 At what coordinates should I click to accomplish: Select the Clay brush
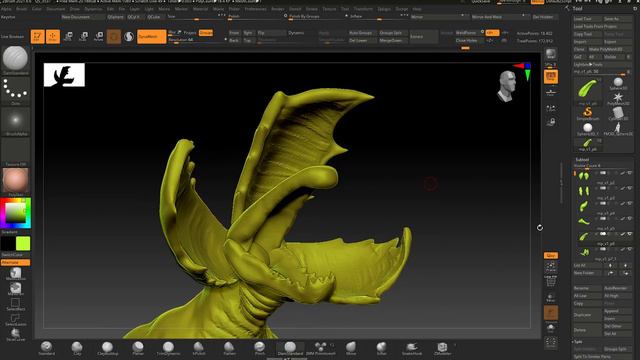tap(77, 348)
